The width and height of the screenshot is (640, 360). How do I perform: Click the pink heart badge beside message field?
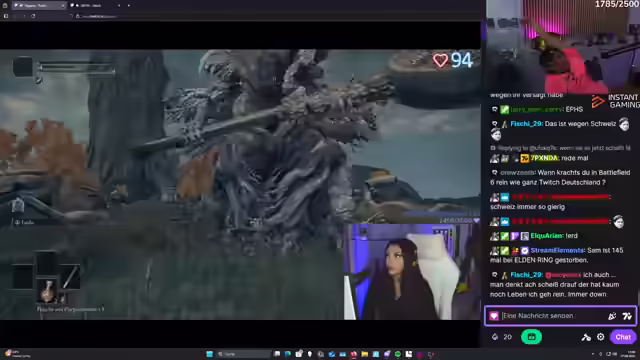494,316
